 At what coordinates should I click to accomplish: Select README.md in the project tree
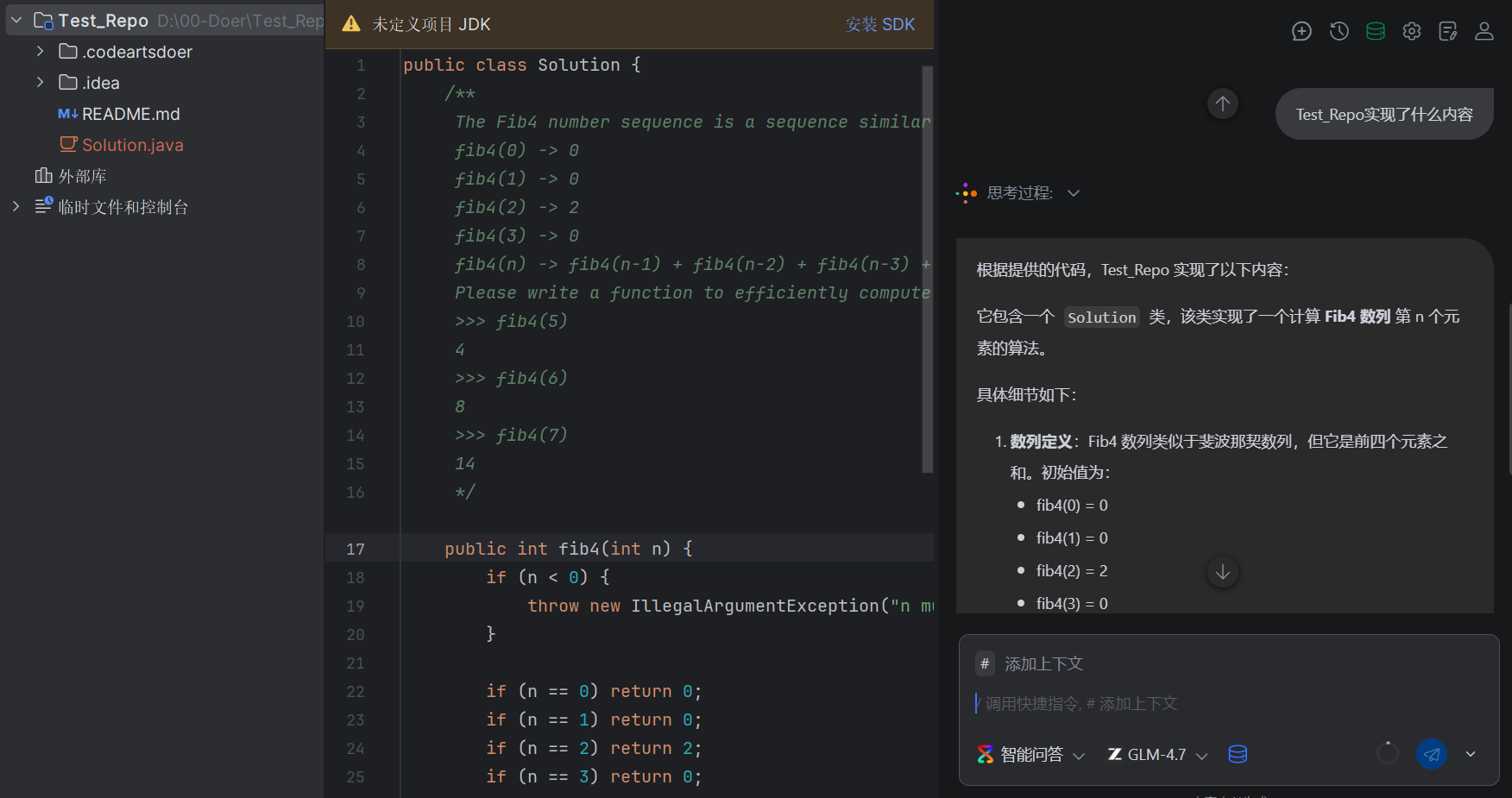130,114
